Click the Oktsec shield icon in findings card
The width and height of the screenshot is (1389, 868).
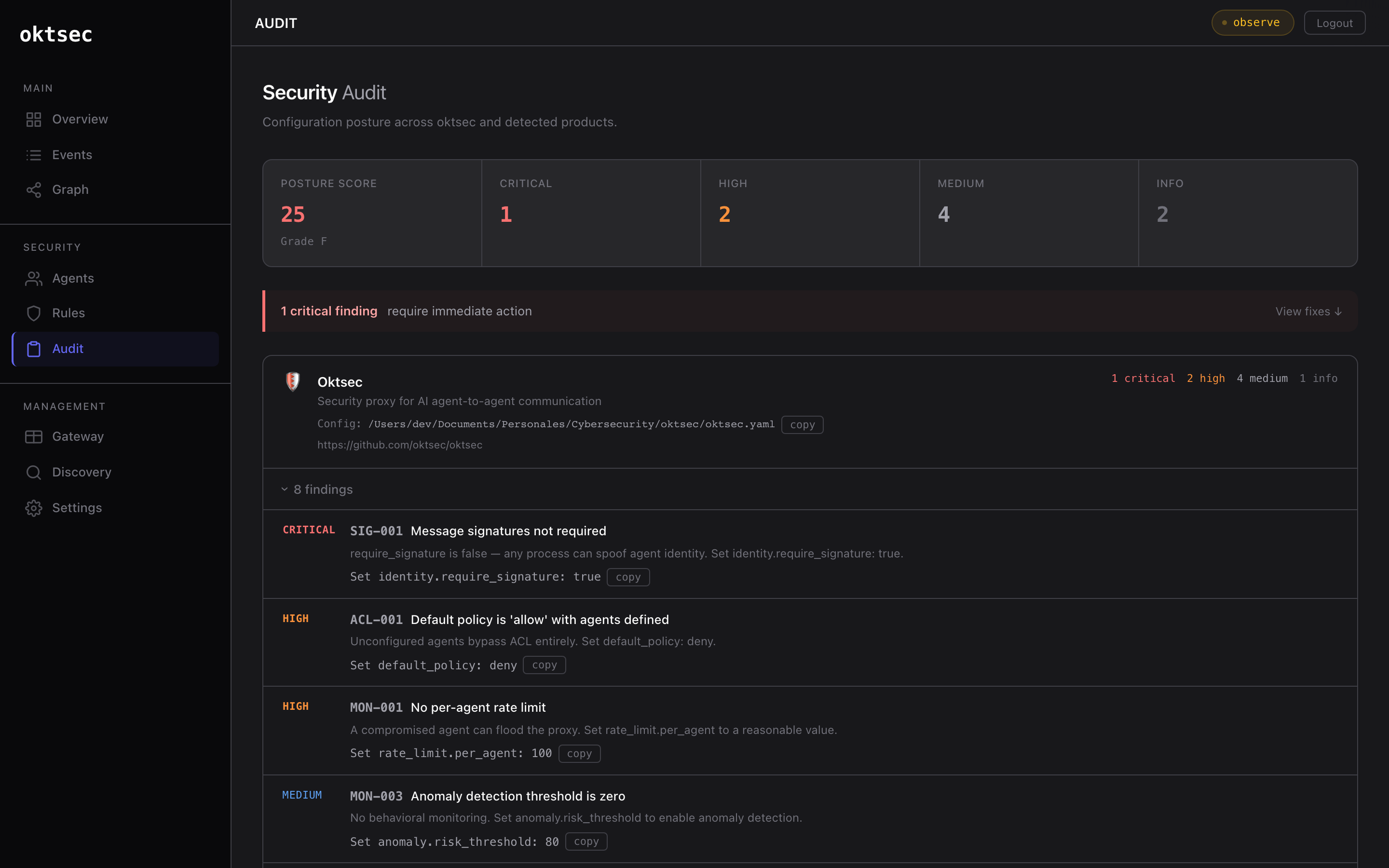tap(293, 381)
